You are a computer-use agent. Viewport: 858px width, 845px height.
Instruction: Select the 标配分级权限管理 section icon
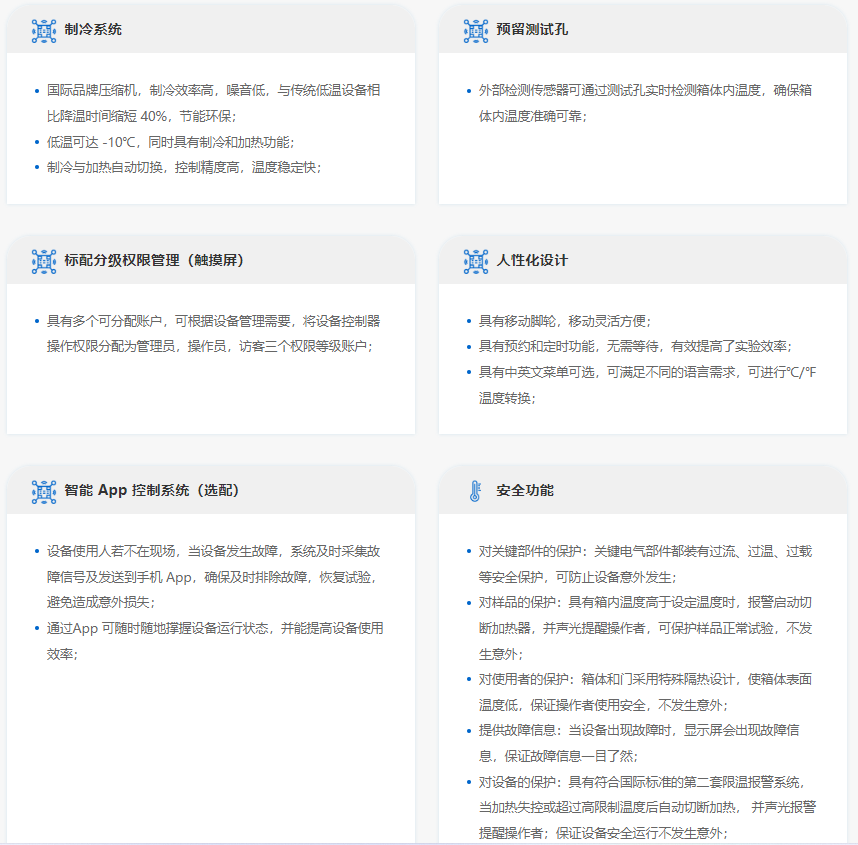43,261
